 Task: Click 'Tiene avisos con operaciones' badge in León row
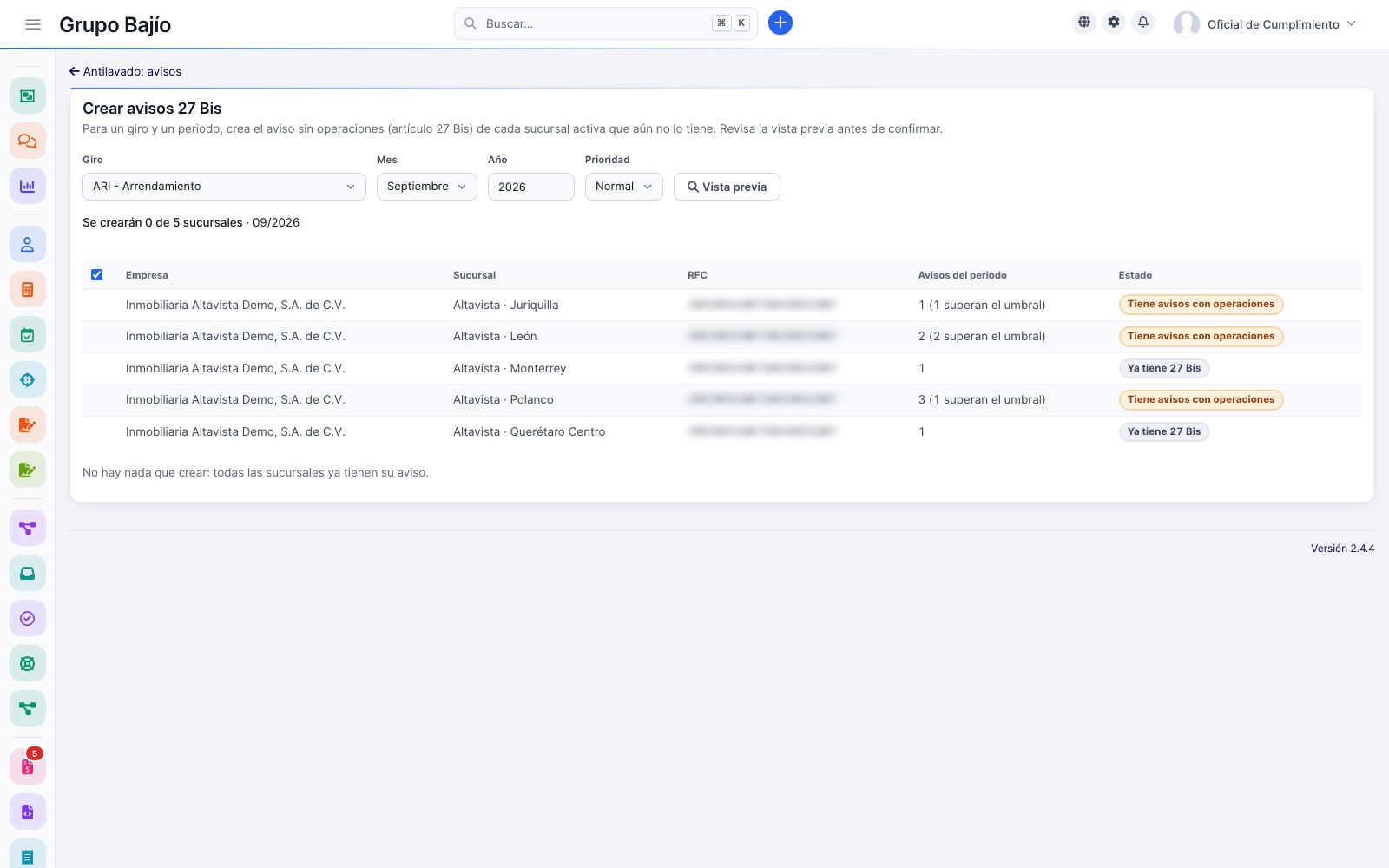tap(1201, 336)
